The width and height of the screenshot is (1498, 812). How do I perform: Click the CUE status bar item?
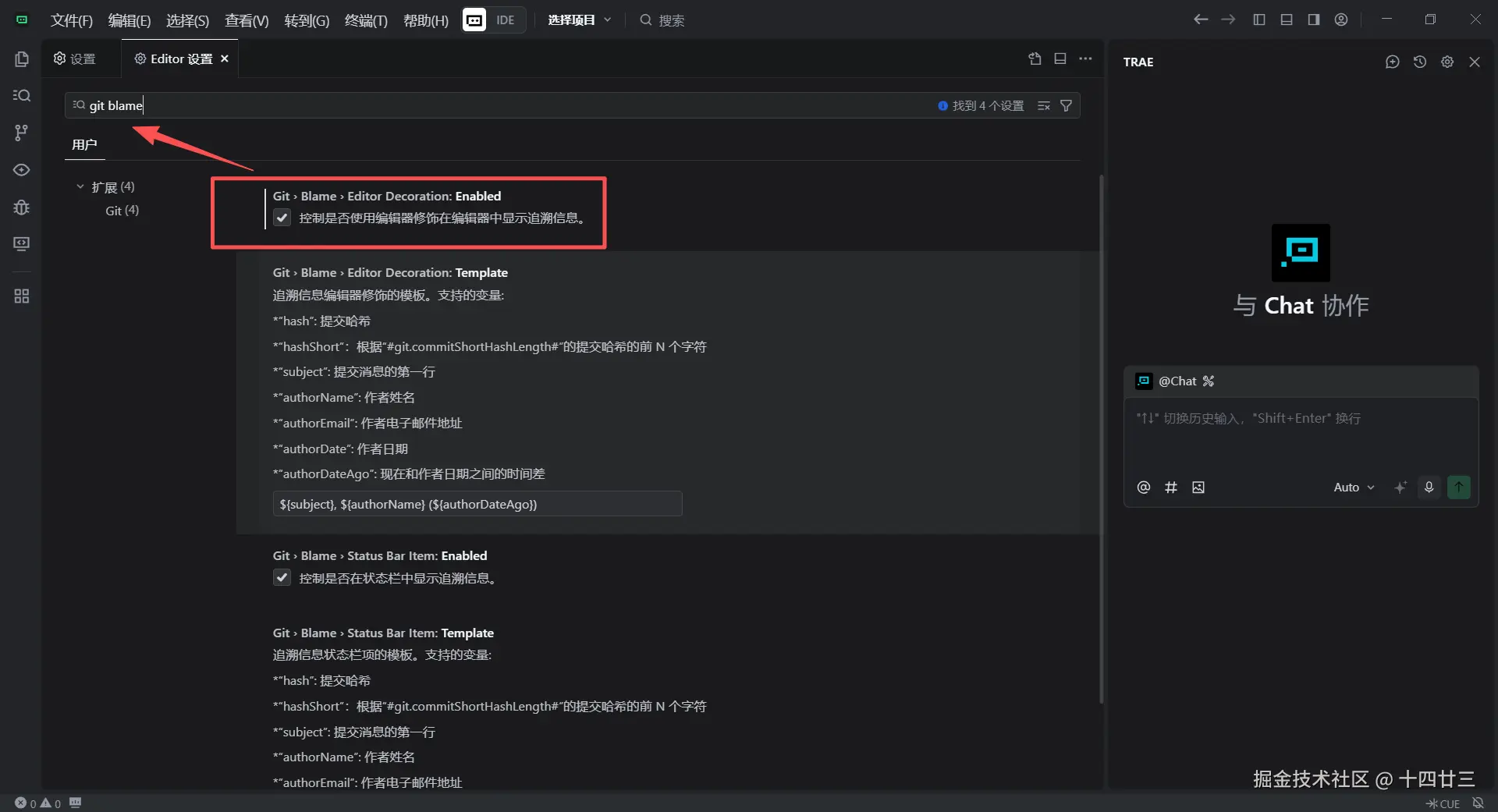(1443, 803)
